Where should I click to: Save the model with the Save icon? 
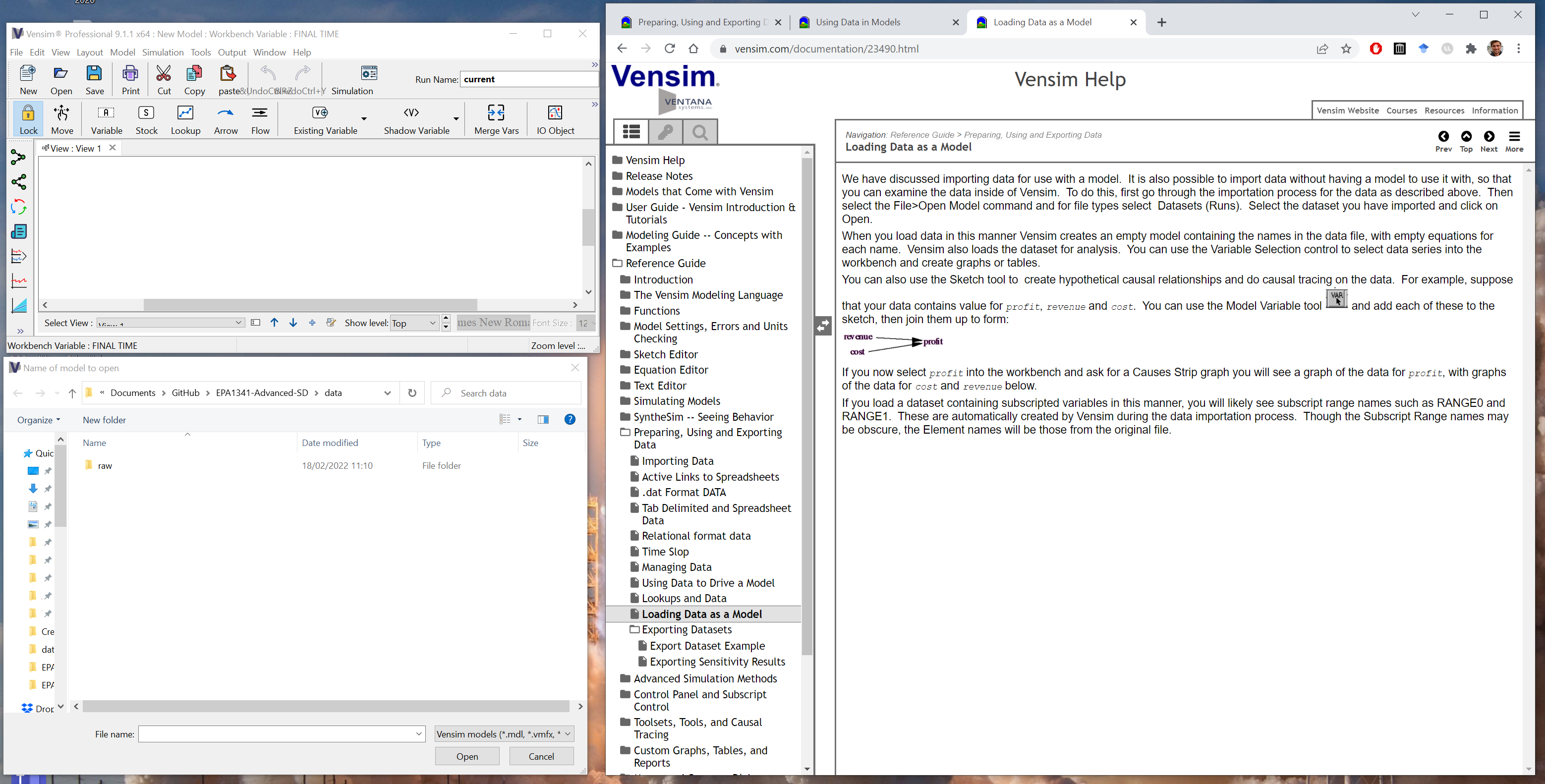click(x=95, y=79)
